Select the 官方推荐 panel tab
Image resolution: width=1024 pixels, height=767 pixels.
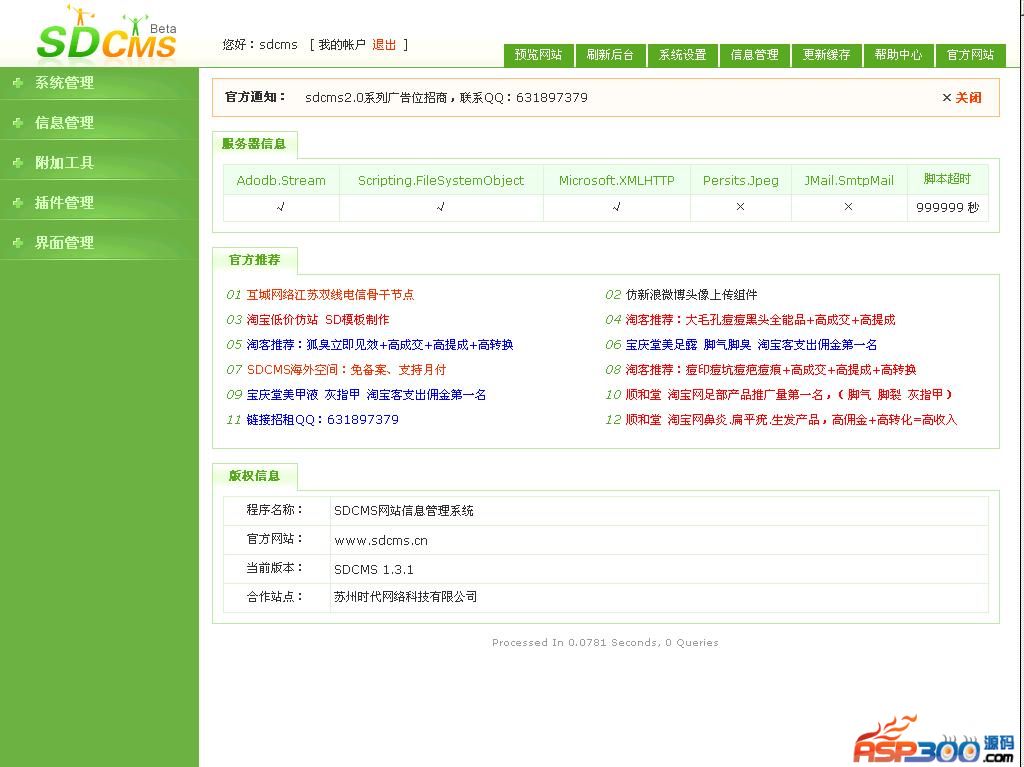tap(254, 260)
